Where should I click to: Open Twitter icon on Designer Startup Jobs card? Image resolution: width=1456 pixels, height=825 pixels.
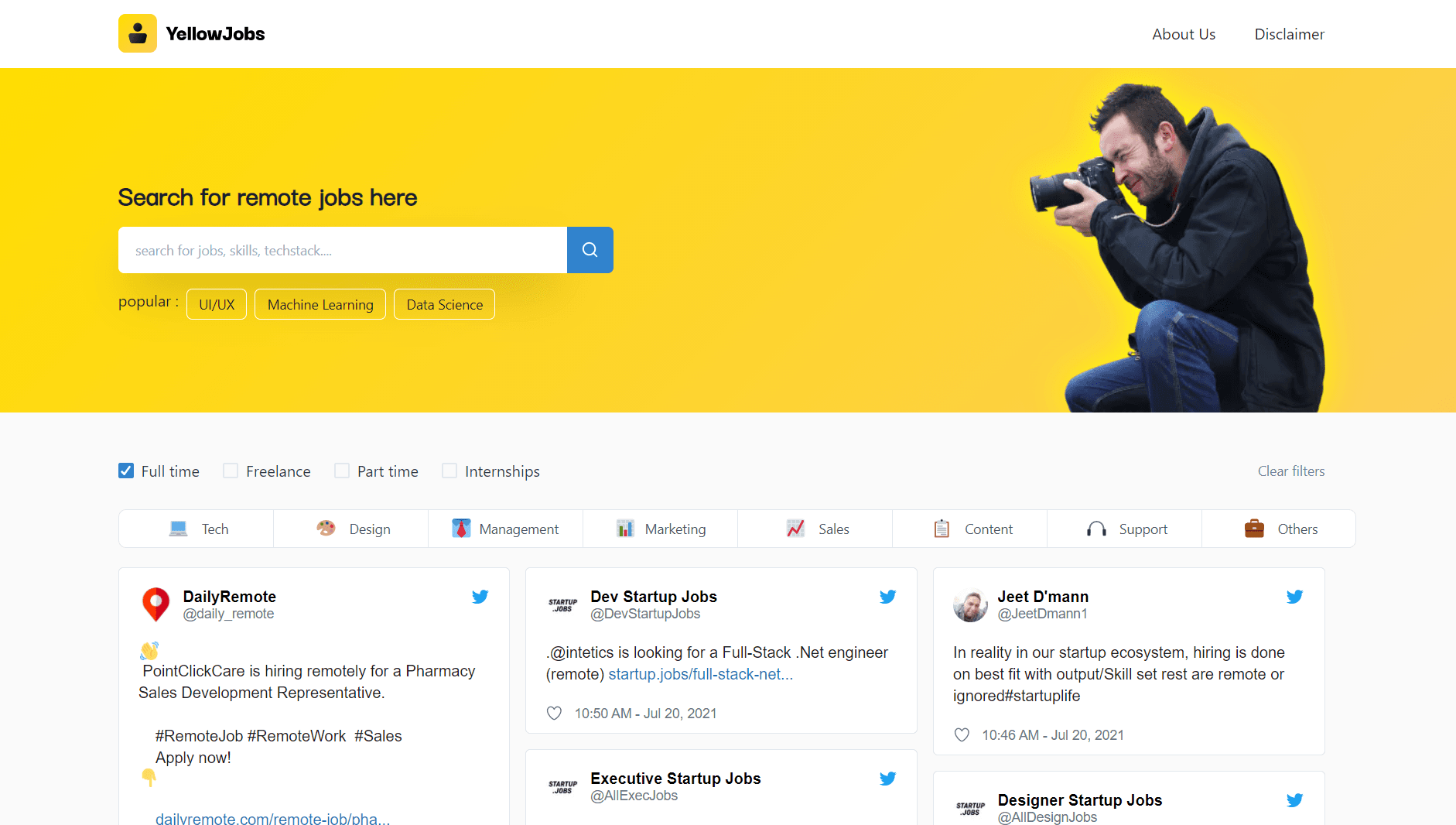(x=1294, y=800)
